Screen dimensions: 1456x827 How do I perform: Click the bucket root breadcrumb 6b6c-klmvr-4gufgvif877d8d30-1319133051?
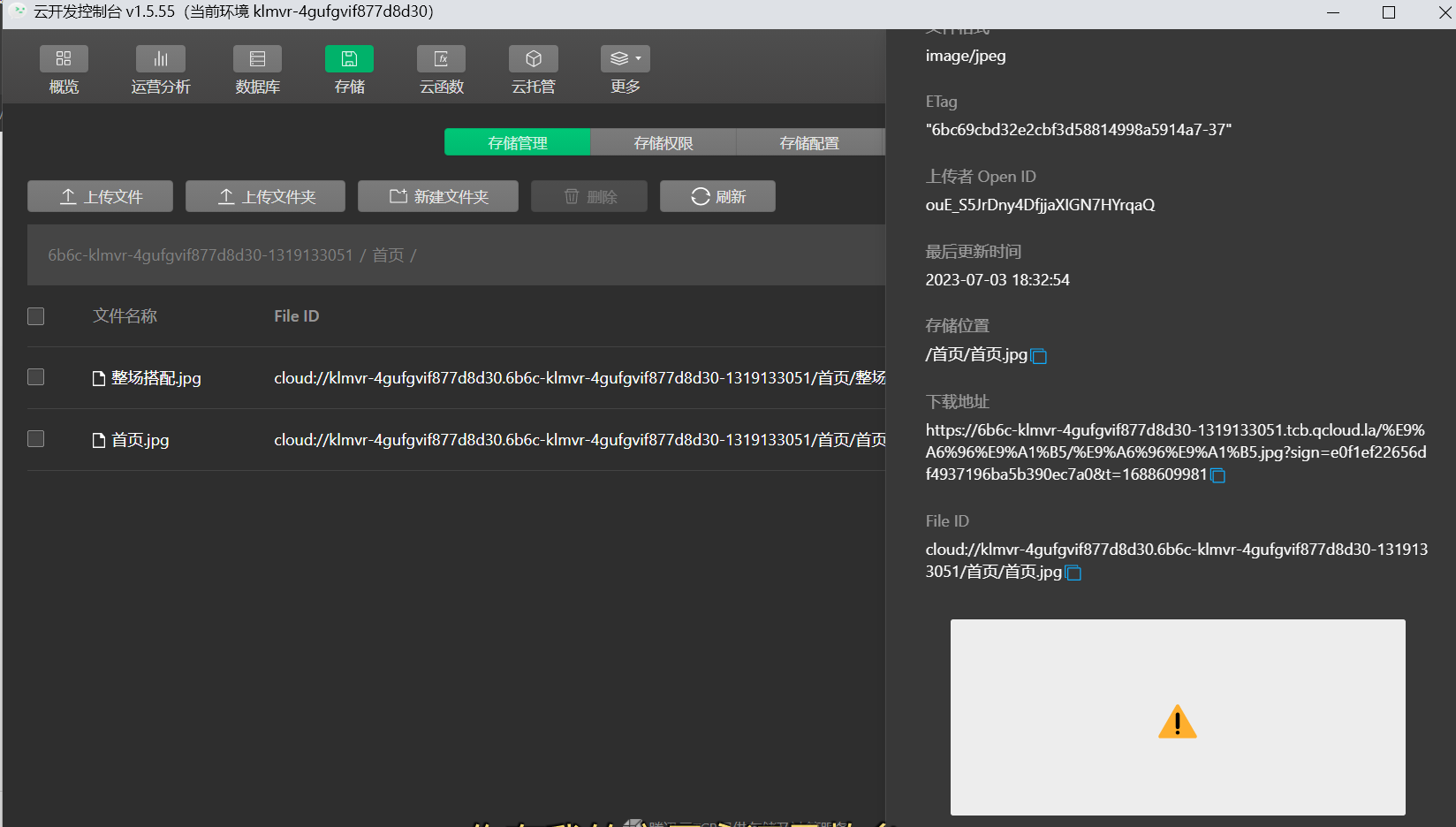200,255
